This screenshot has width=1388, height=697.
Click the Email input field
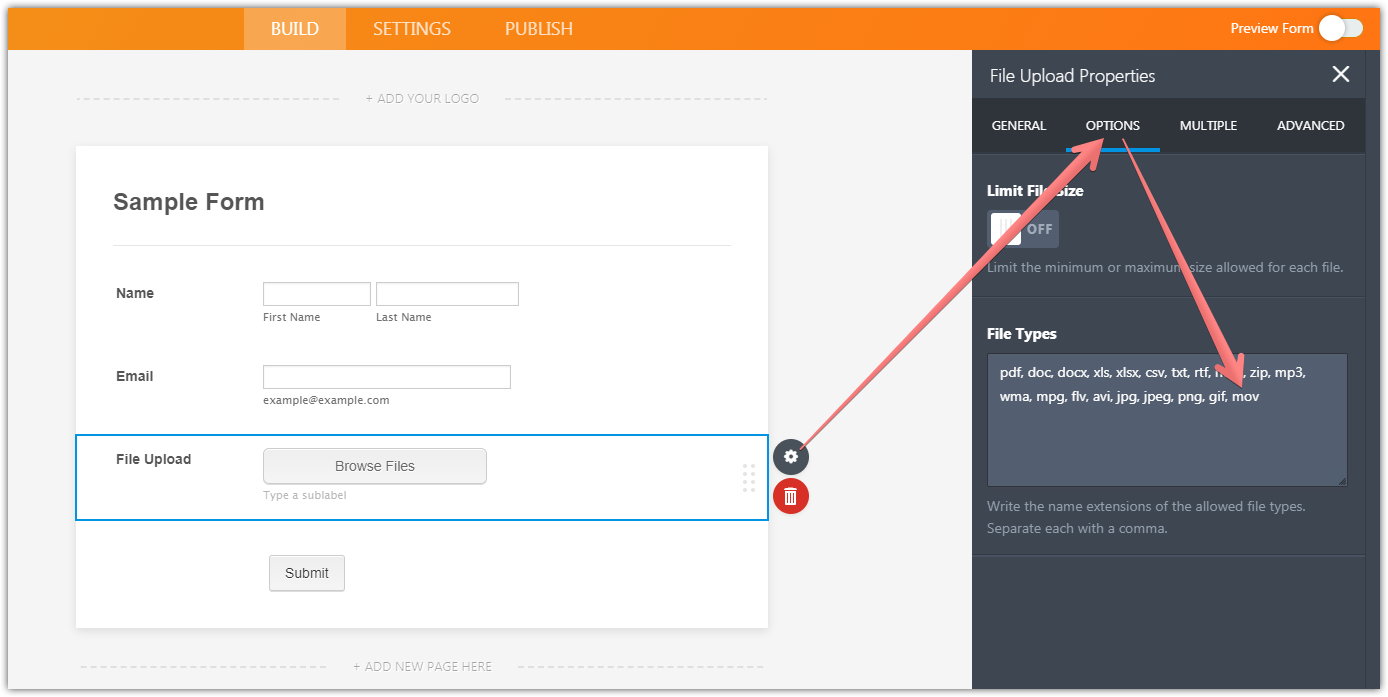(x=387, y=377)
